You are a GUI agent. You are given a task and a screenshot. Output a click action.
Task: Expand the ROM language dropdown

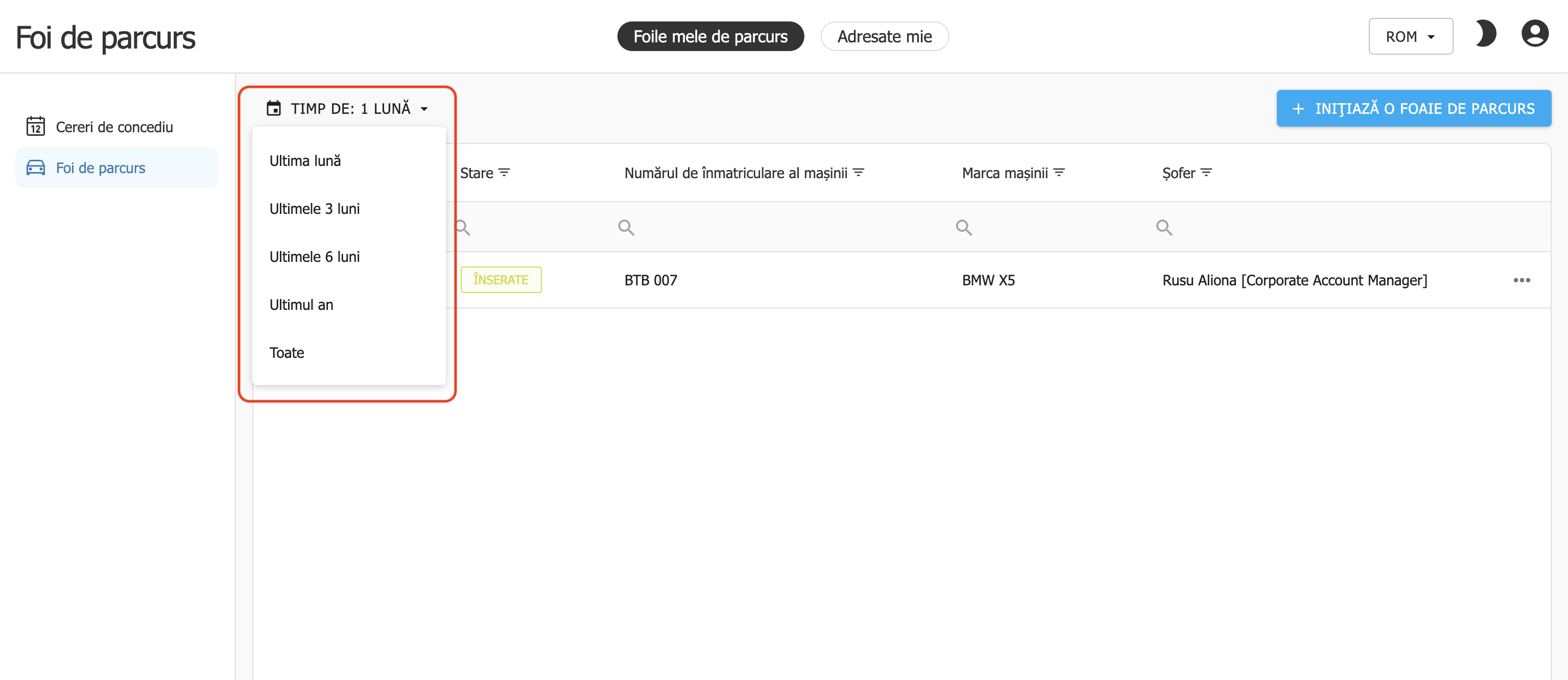tap(1410, 36)
